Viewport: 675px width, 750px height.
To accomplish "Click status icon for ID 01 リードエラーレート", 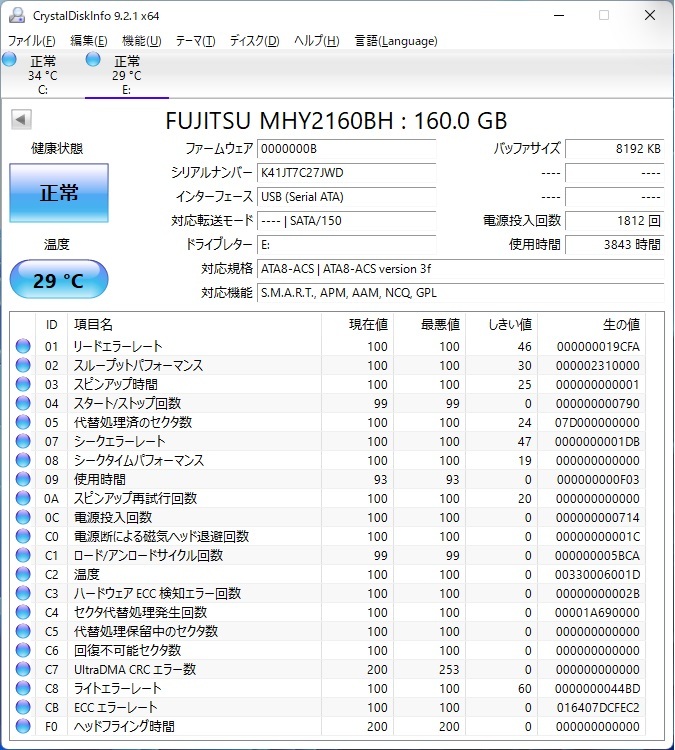I will pyautogui.click(x=23, y=346).
